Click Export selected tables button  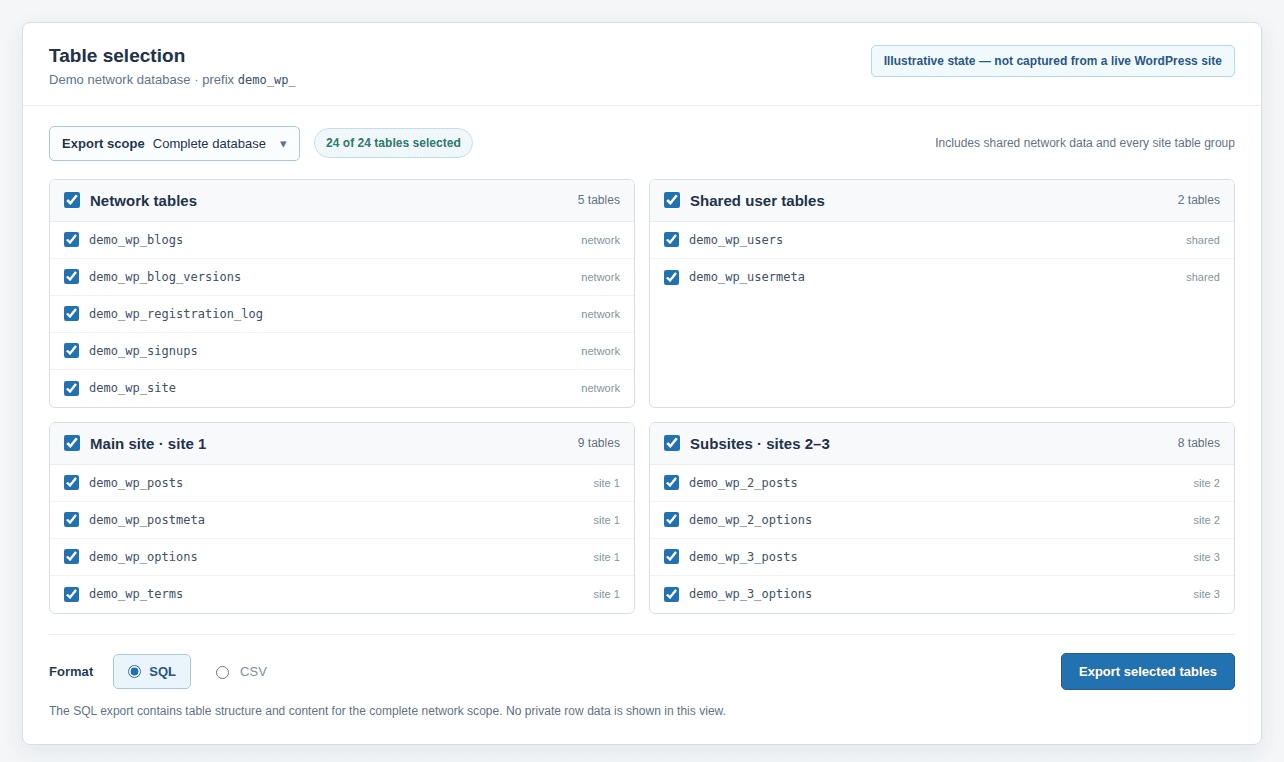tap(1148, 672)
